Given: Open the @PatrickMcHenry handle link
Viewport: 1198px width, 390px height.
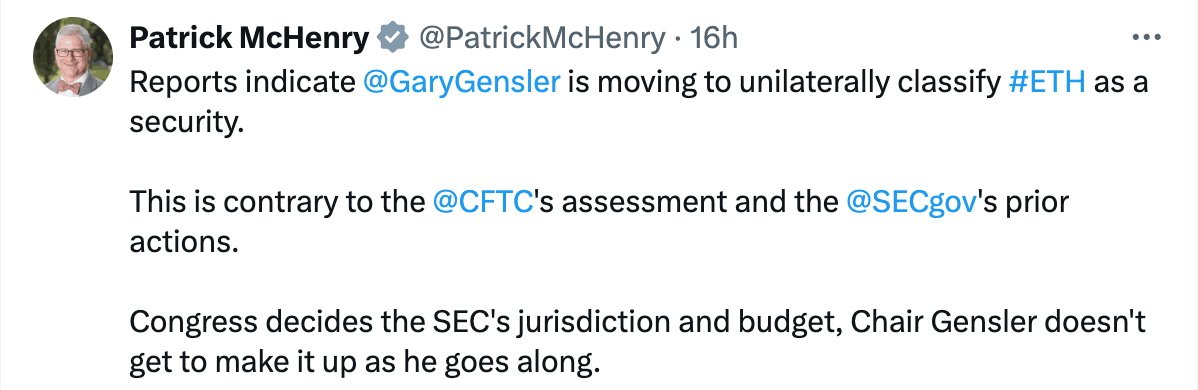Looking at the screenshot, I should (x=542, y=37).
